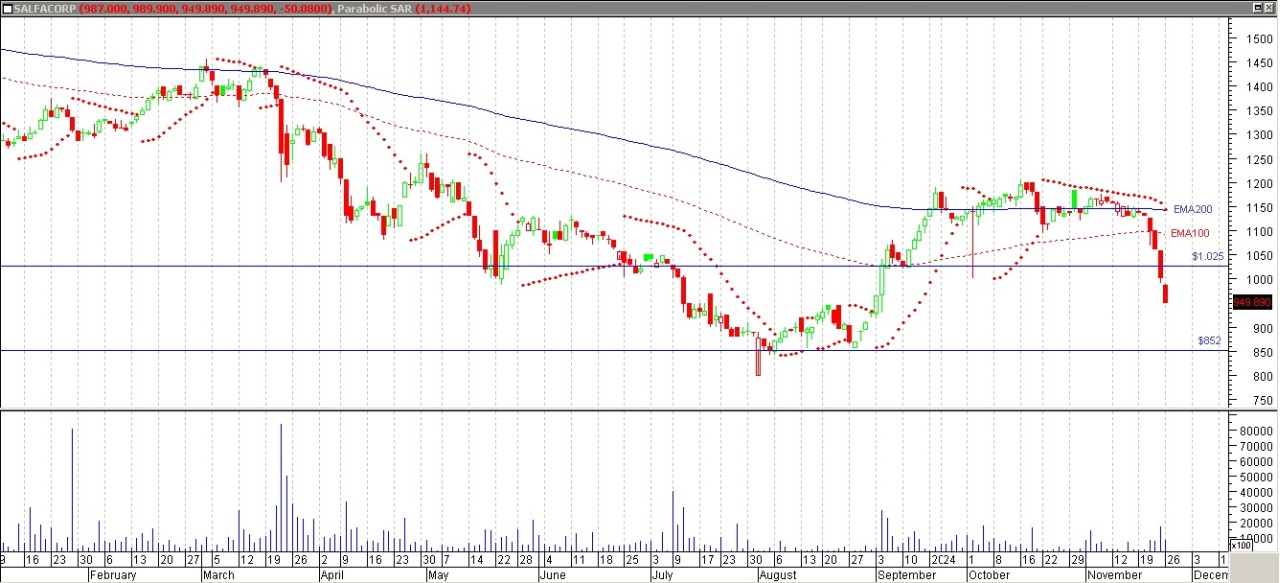Click the 20000 value on volume axis

click(x=1256, y=524)
